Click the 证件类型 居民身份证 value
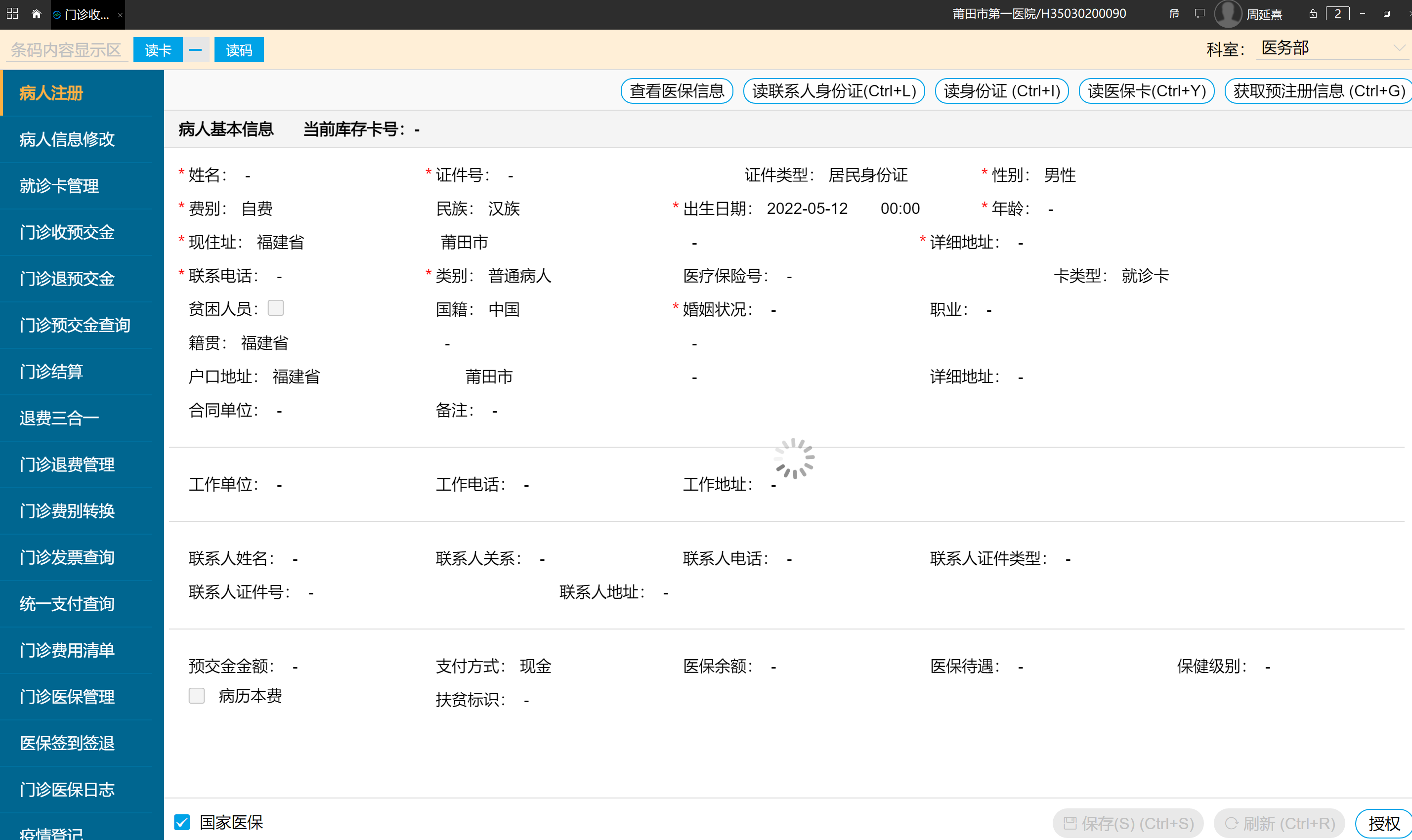 pos(868,175)
